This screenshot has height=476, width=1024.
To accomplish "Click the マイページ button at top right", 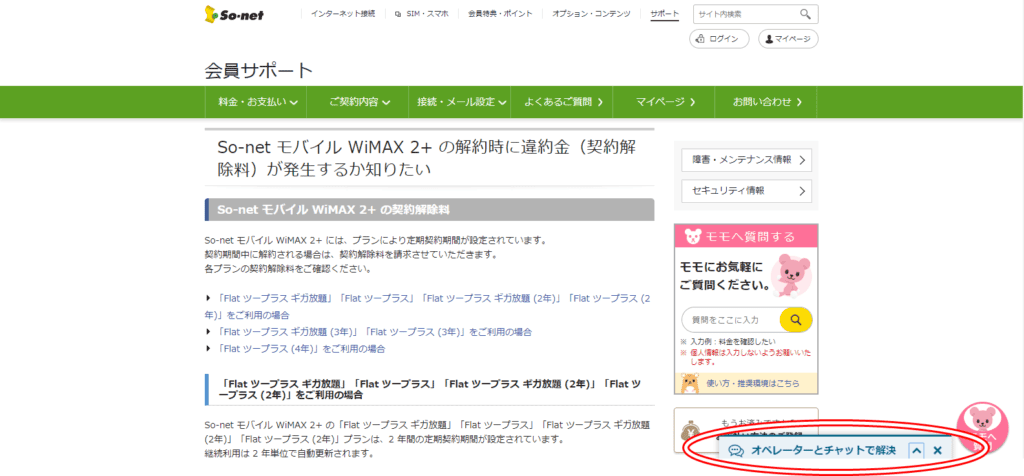I will [x=788, y=39].
